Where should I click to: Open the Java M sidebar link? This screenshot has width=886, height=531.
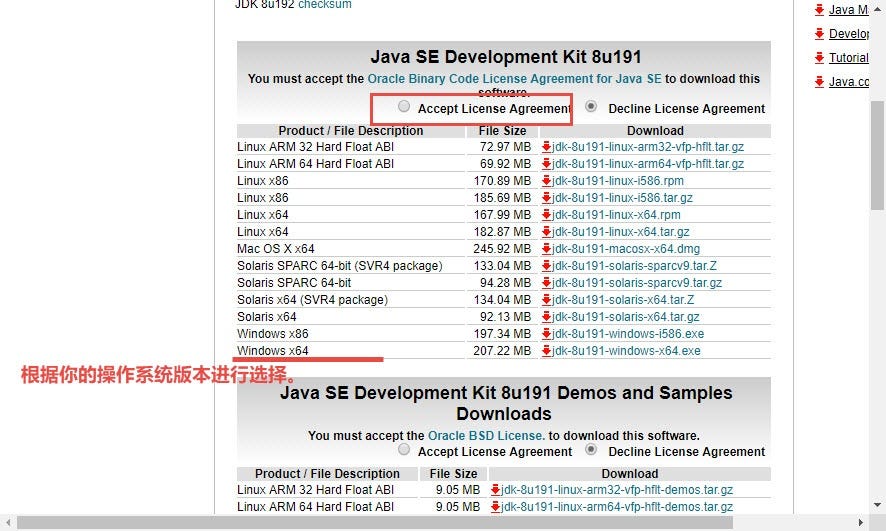tap(849, 10)
